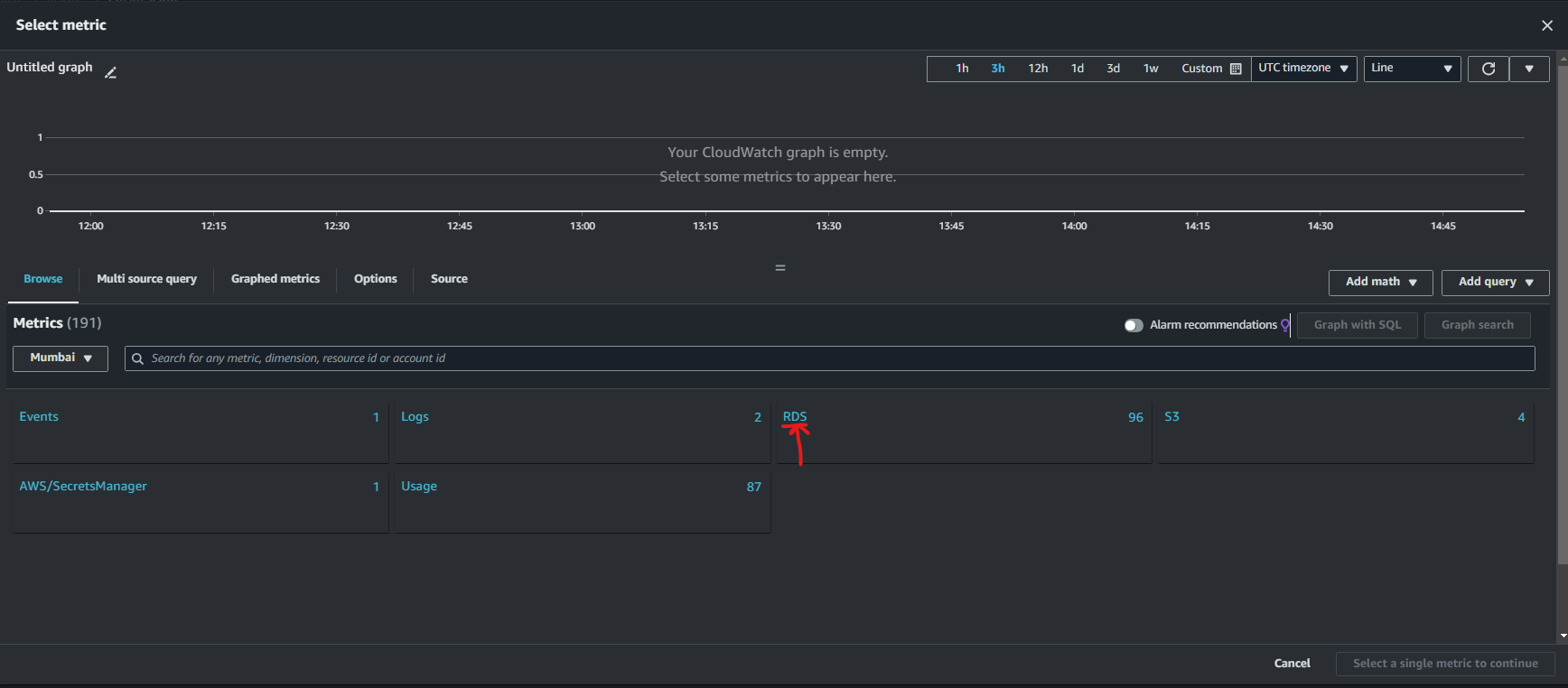Click the vertical scrollbar on the right
The height and width of the screenshot is (688, 1568).
coord(1563,316)
